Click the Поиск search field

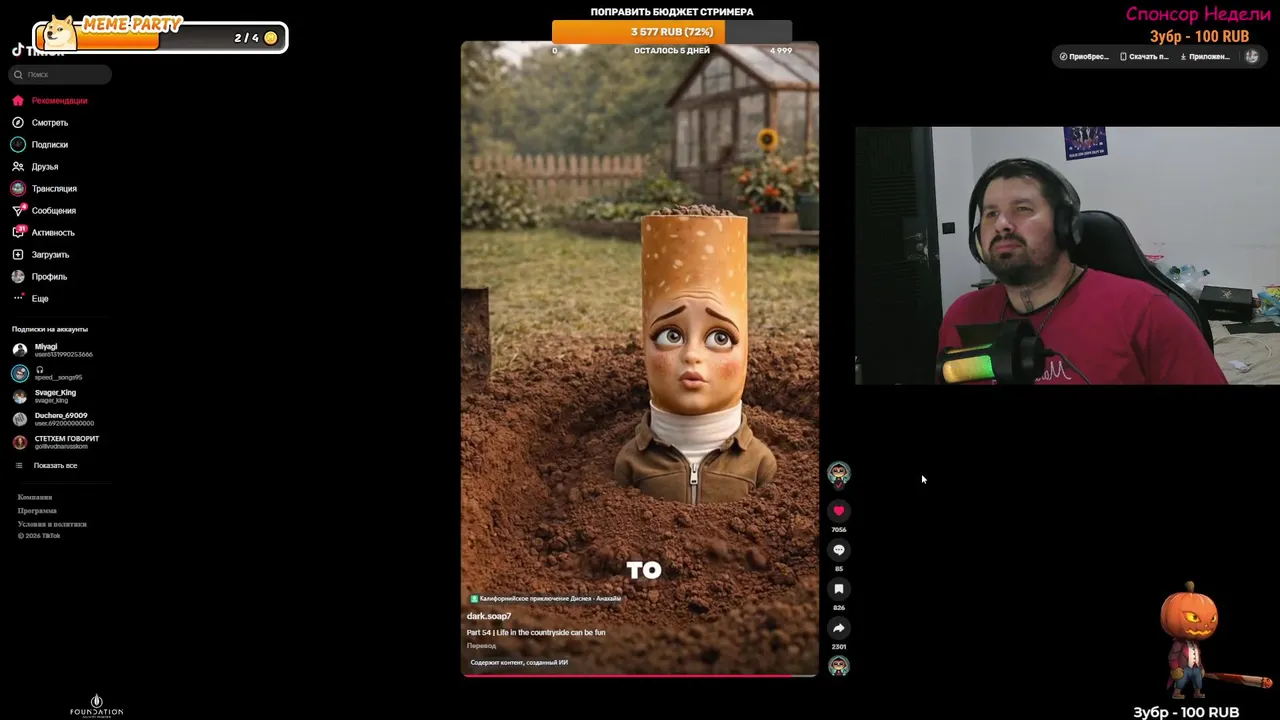[59, 74]
